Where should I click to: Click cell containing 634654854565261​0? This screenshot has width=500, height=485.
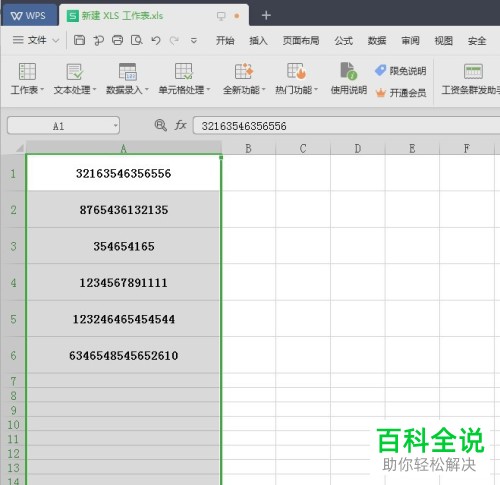pos(124,355)
